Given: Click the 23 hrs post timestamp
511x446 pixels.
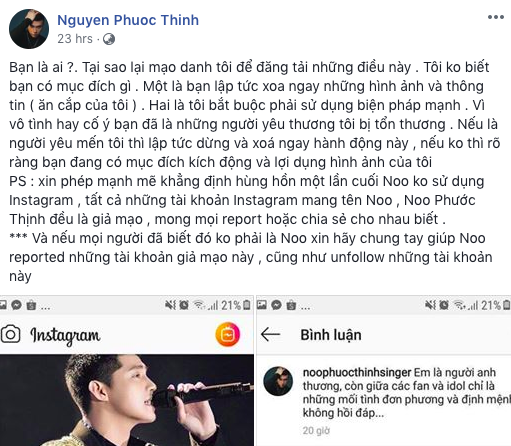Looking at the screenshot, I should click(75, 39).
